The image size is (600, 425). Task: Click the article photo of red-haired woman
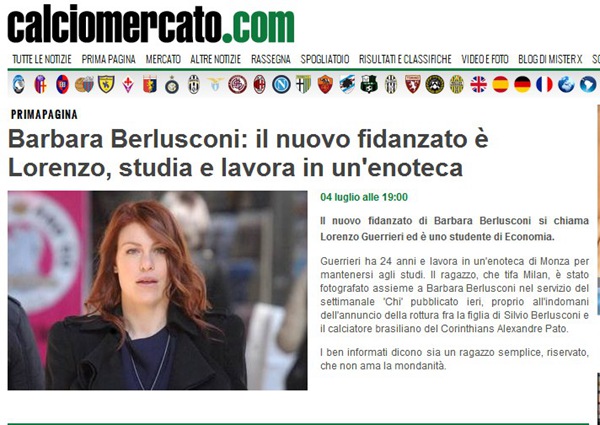pyautogui.click(x=157, y=290)
